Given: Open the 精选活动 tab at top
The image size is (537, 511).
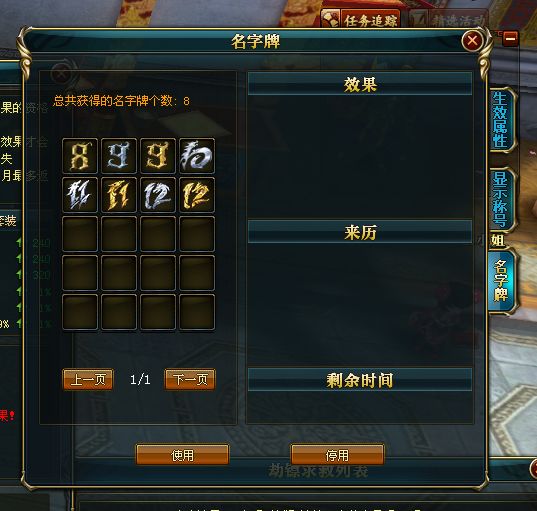Looking at the screenshot, I should (x=449, y=20).
